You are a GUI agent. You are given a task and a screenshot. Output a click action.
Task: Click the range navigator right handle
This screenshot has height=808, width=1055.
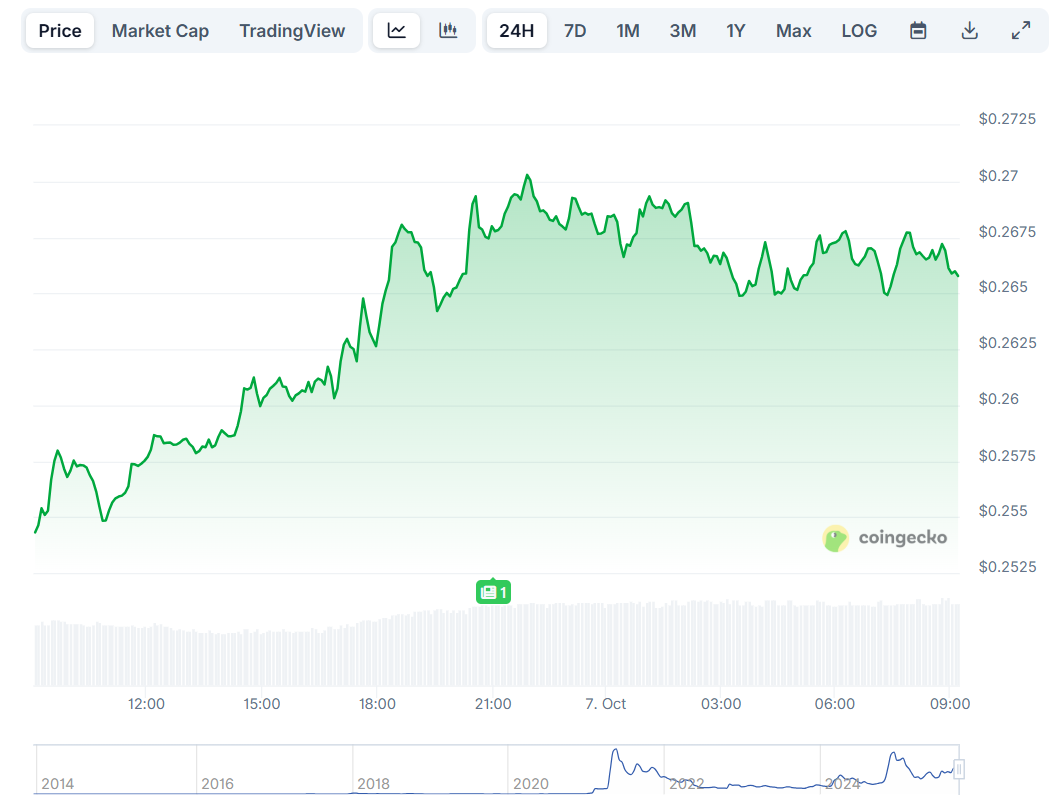point(959,769)
